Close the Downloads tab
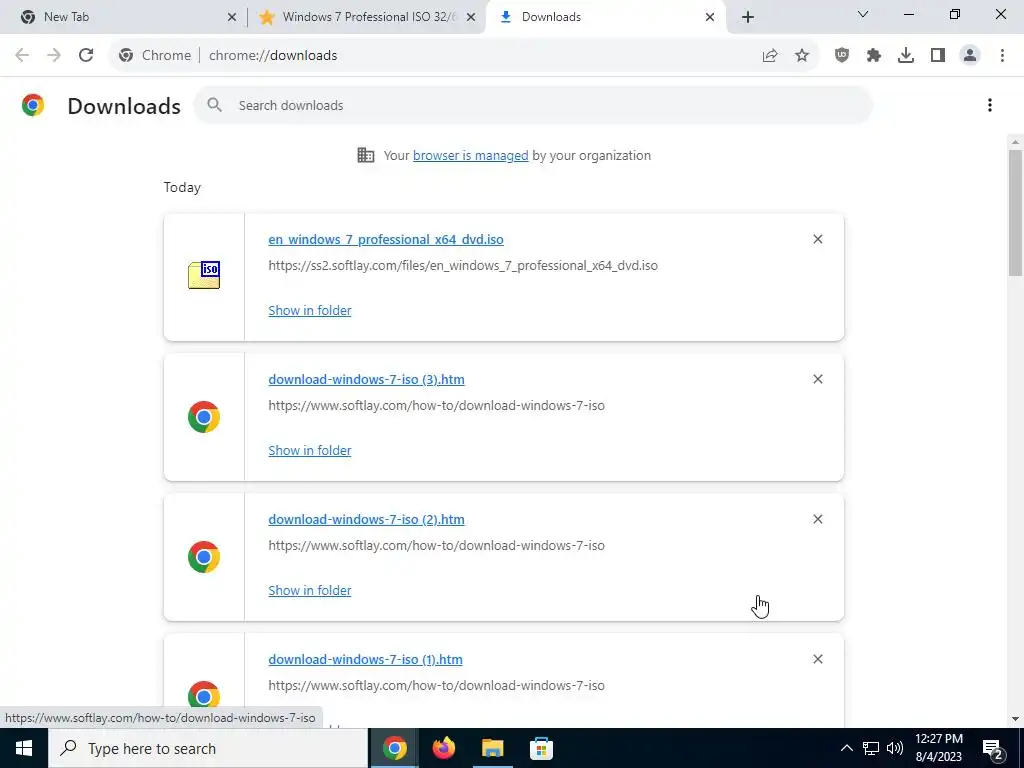 710,17
